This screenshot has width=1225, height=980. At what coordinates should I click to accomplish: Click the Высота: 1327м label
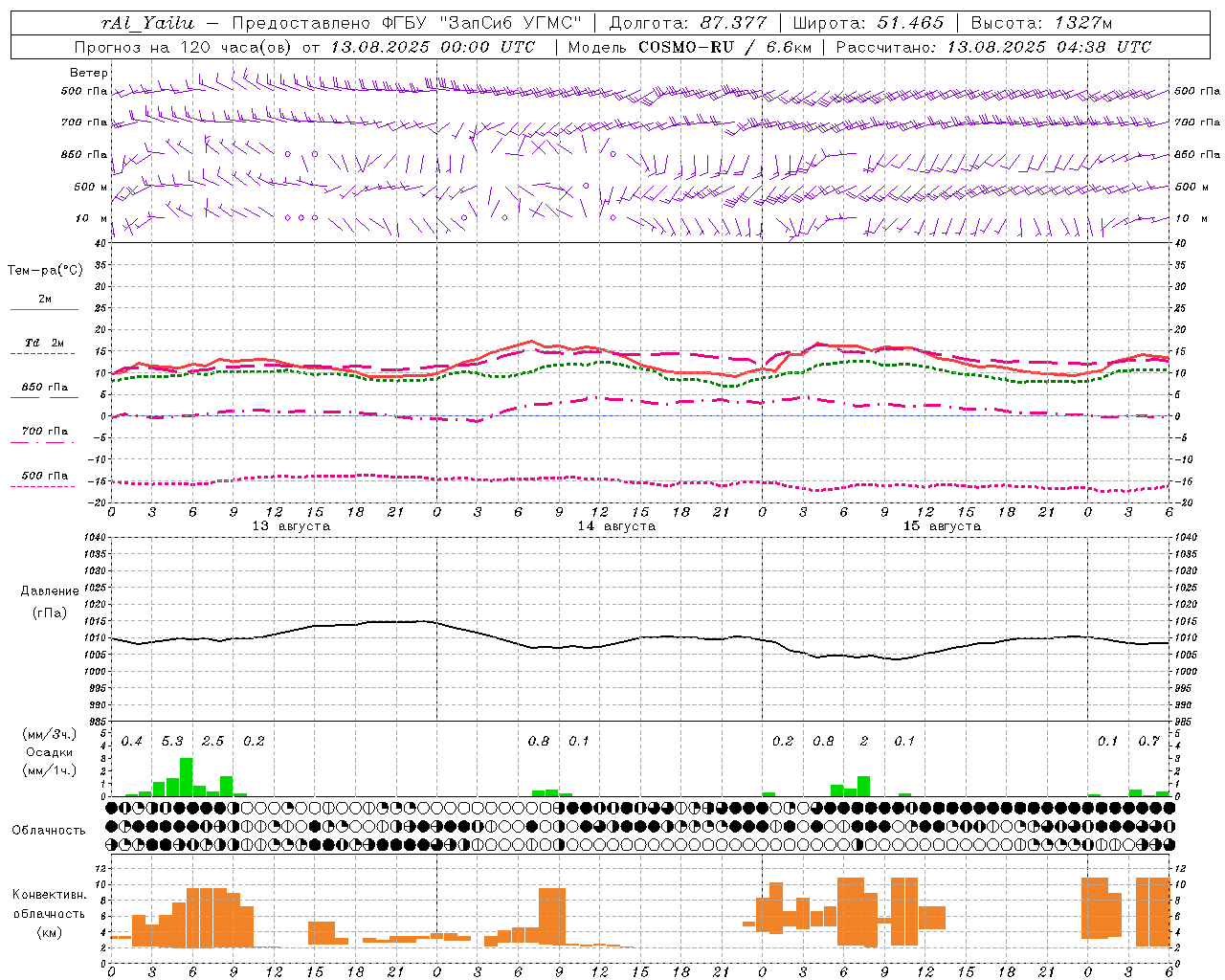tap(1041, 23)
